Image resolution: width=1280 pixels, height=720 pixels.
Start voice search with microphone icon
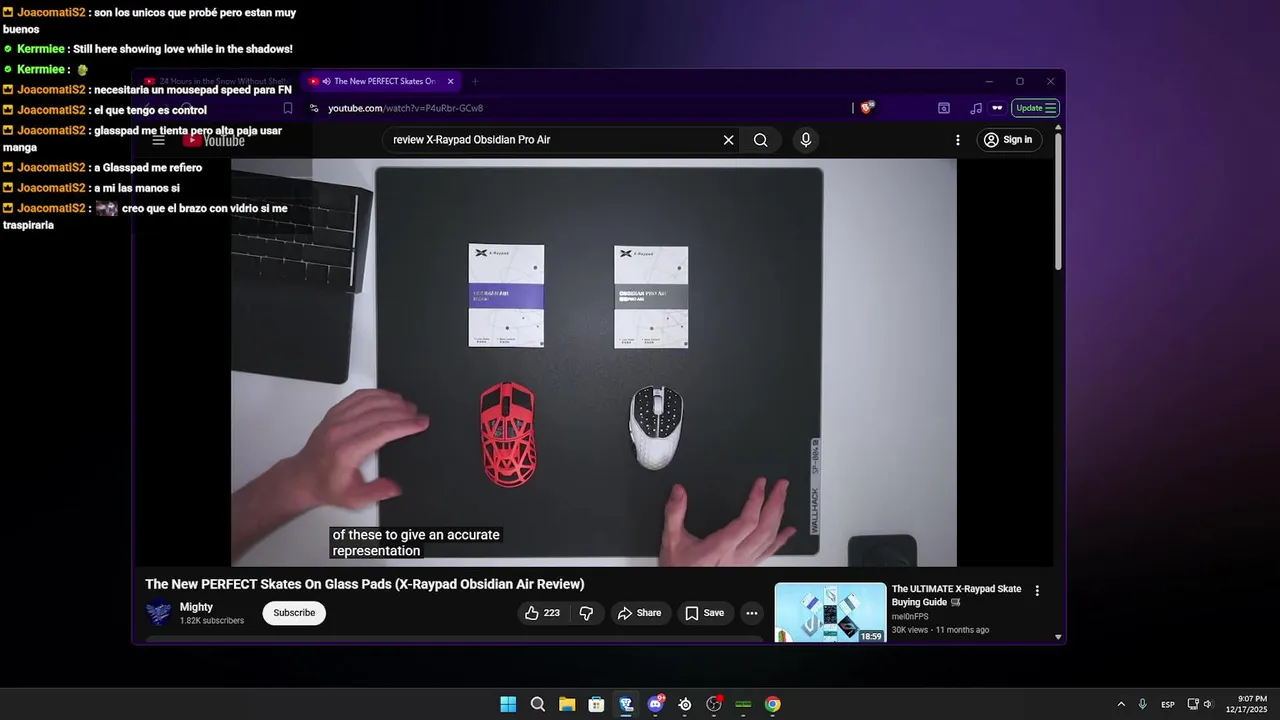(806, 140)
